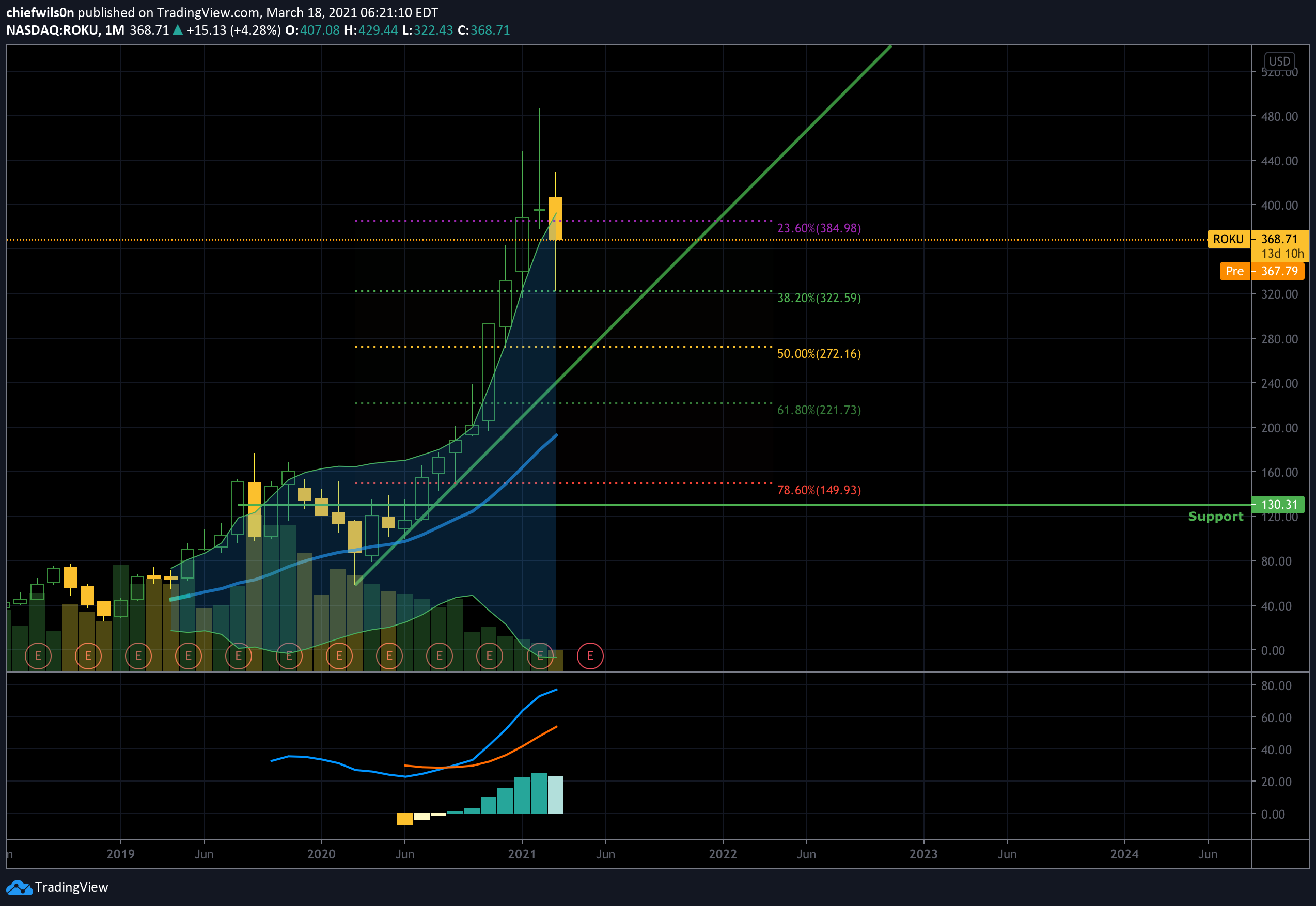Click the 2021 label on time axis
The image size is (1316, 906).
pyautogui.click(x=522, y=854)
